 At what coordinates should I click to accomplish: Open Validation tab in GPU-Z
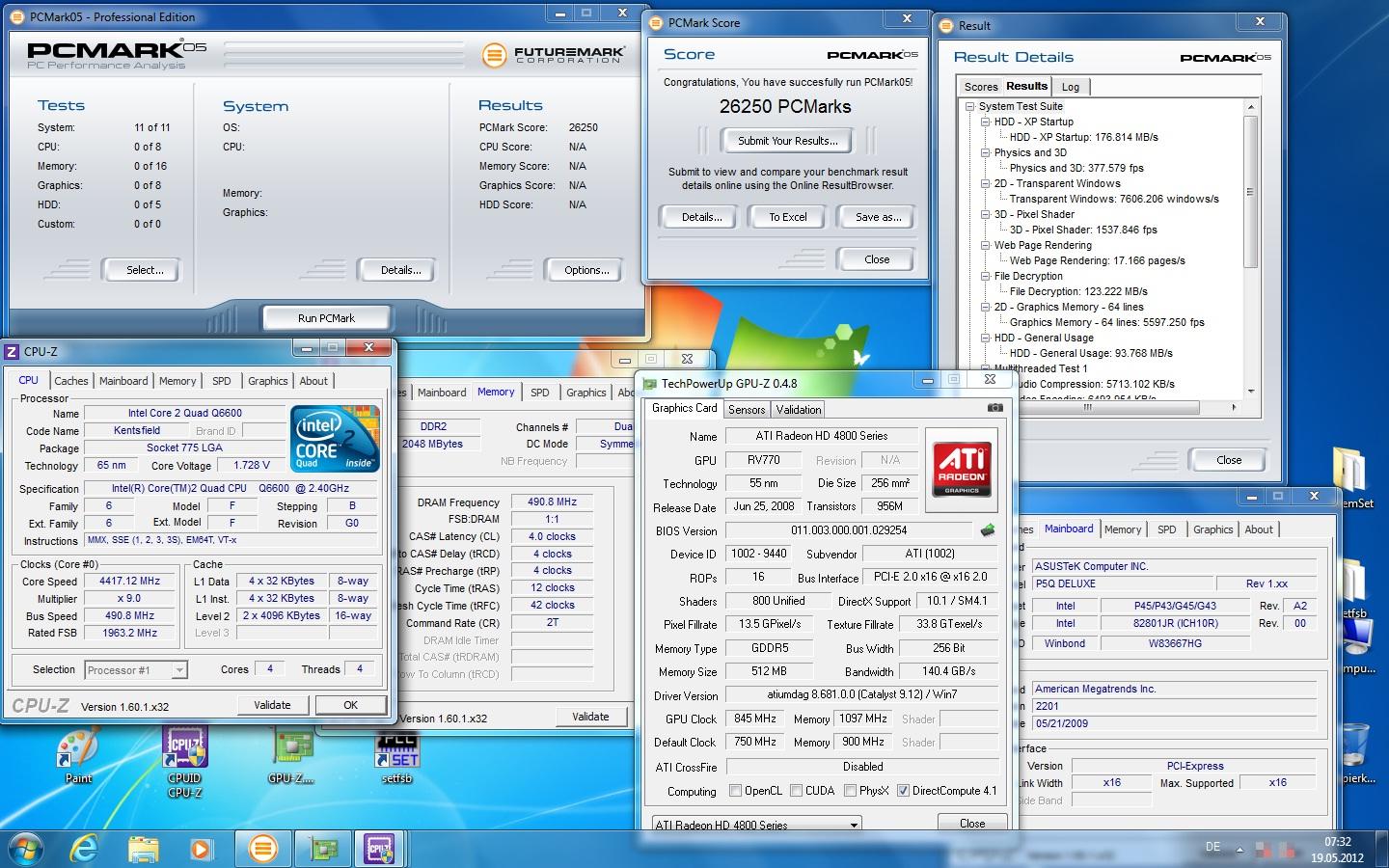pos(799,409)
